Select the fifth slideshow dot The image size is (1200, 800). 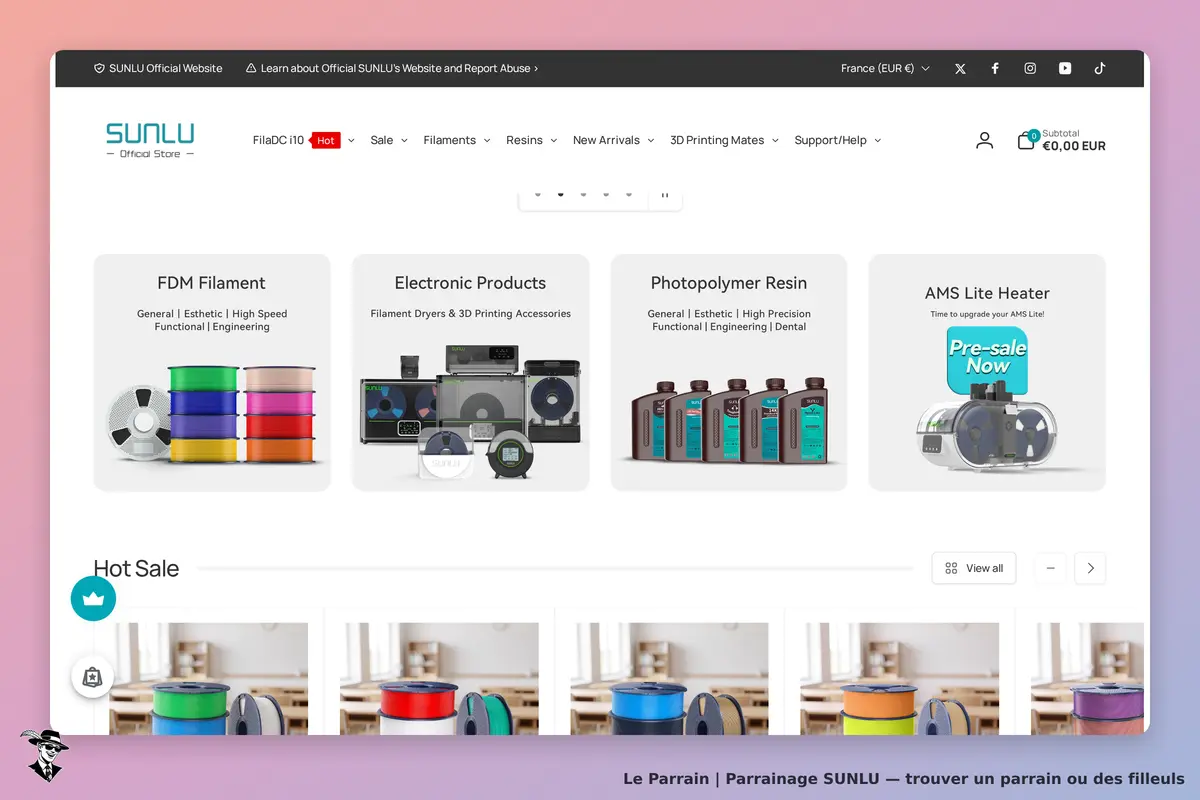coord(629,194)
